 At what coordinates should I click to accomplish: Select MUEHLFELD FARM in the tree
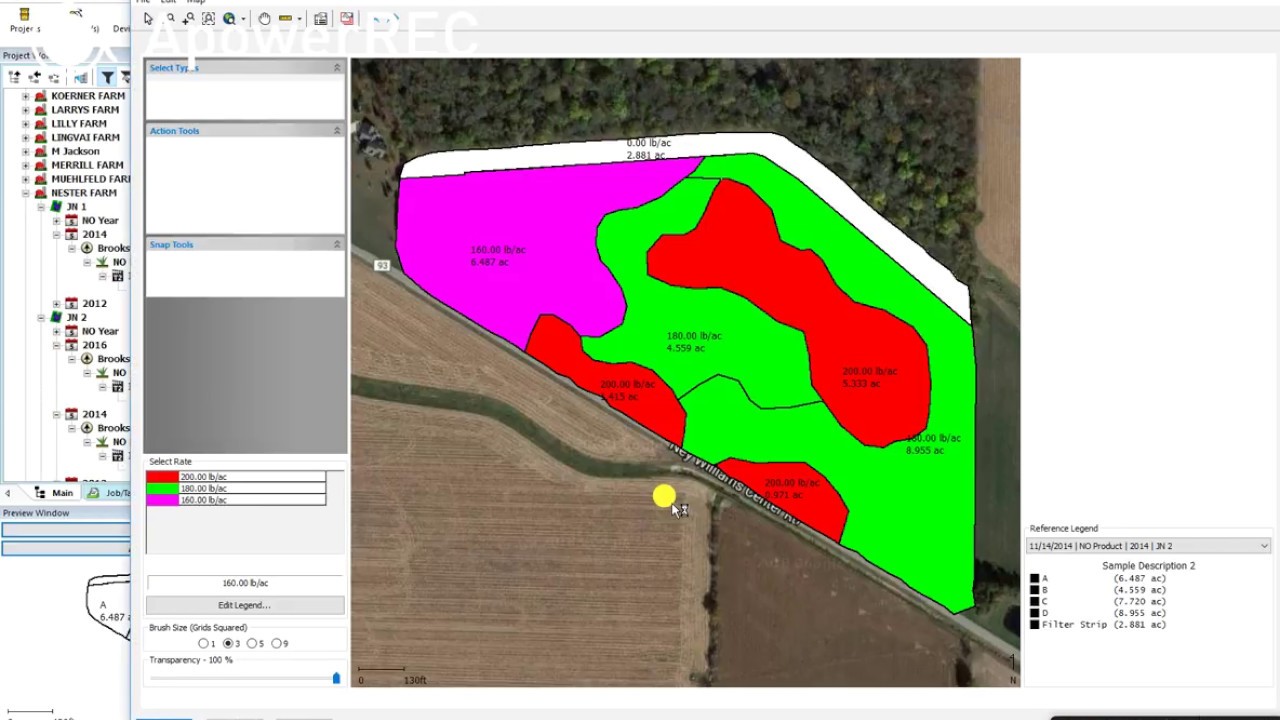coord(90,180)
